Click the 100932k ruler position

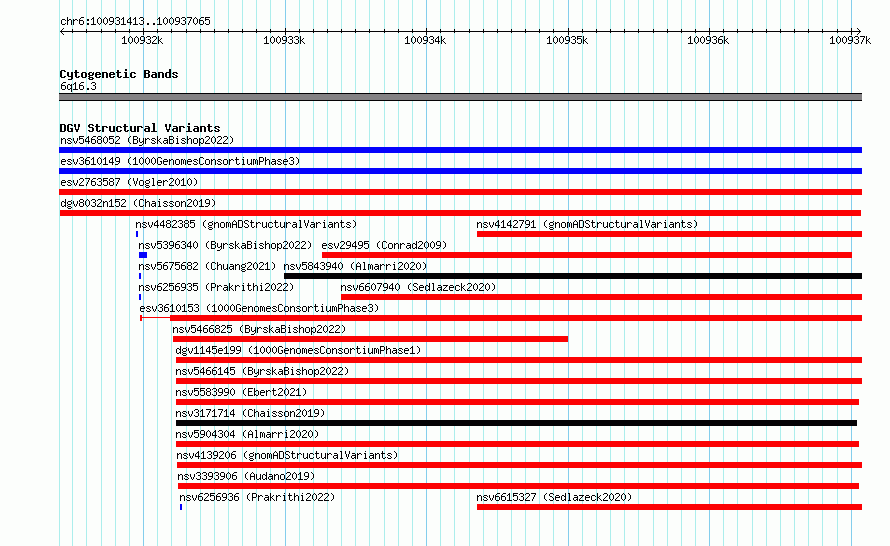(142, 40)
